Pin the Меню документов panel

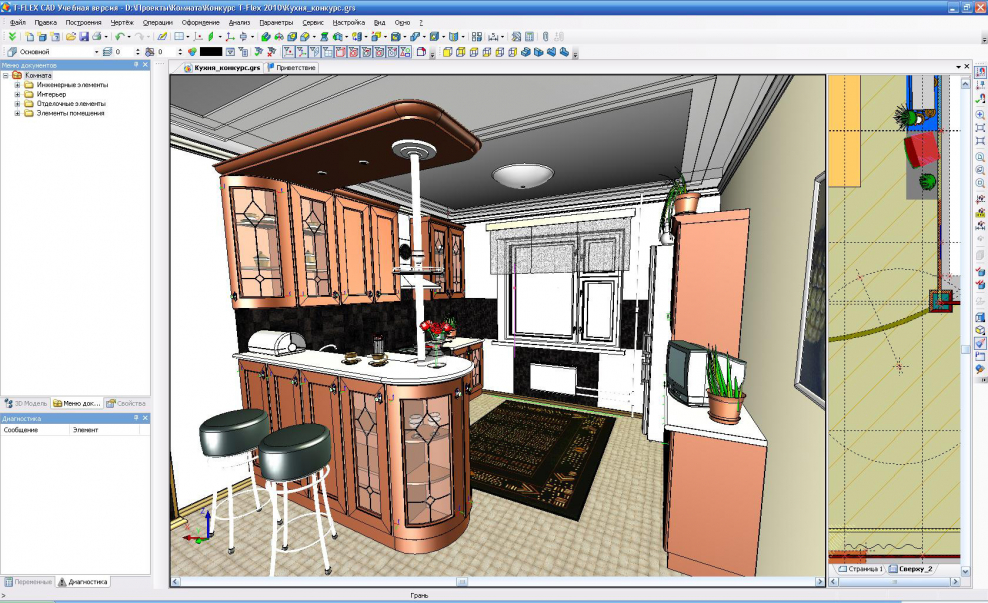coord(136,63)
